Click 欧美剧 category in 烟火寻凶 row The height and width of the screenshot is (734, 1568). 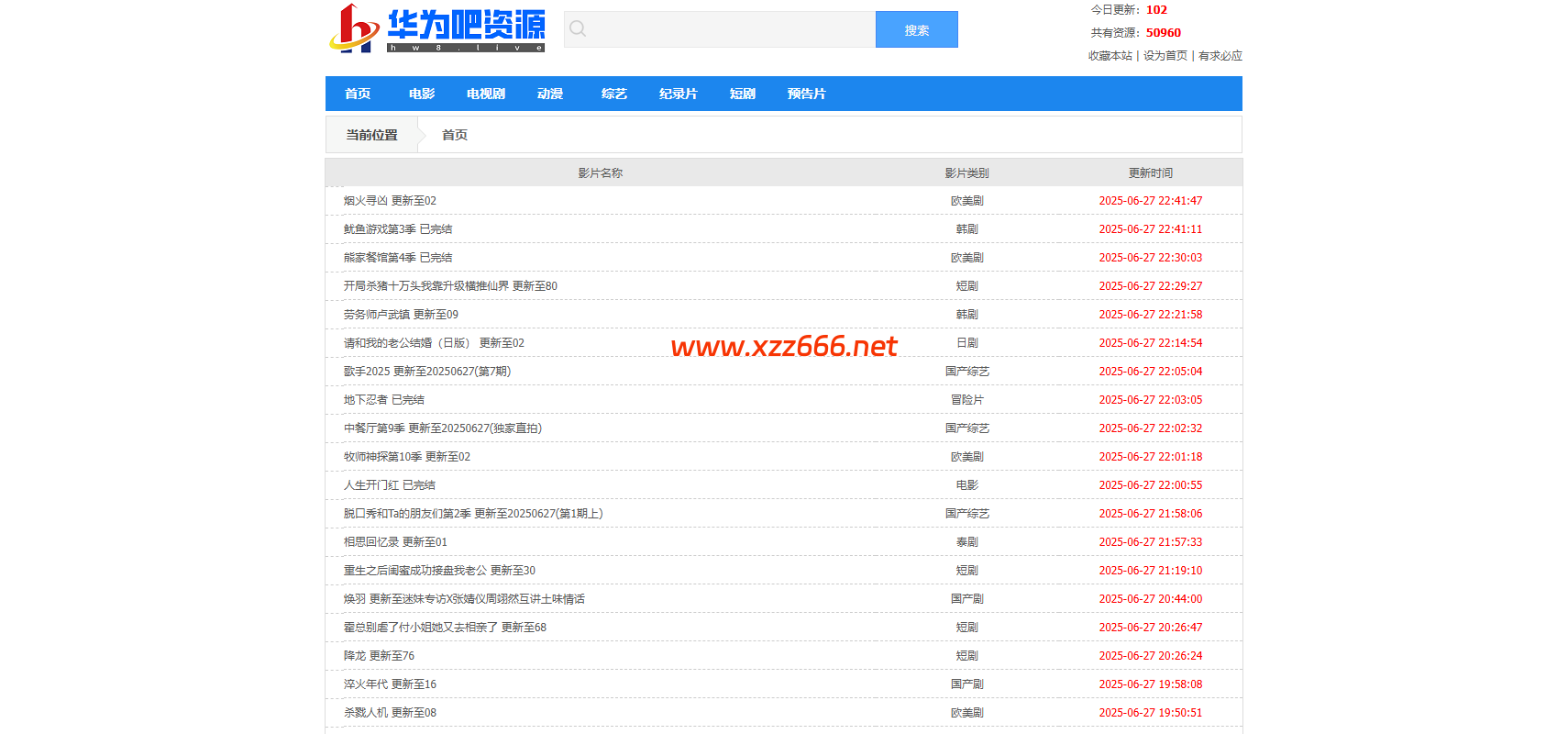pos(967,201)
